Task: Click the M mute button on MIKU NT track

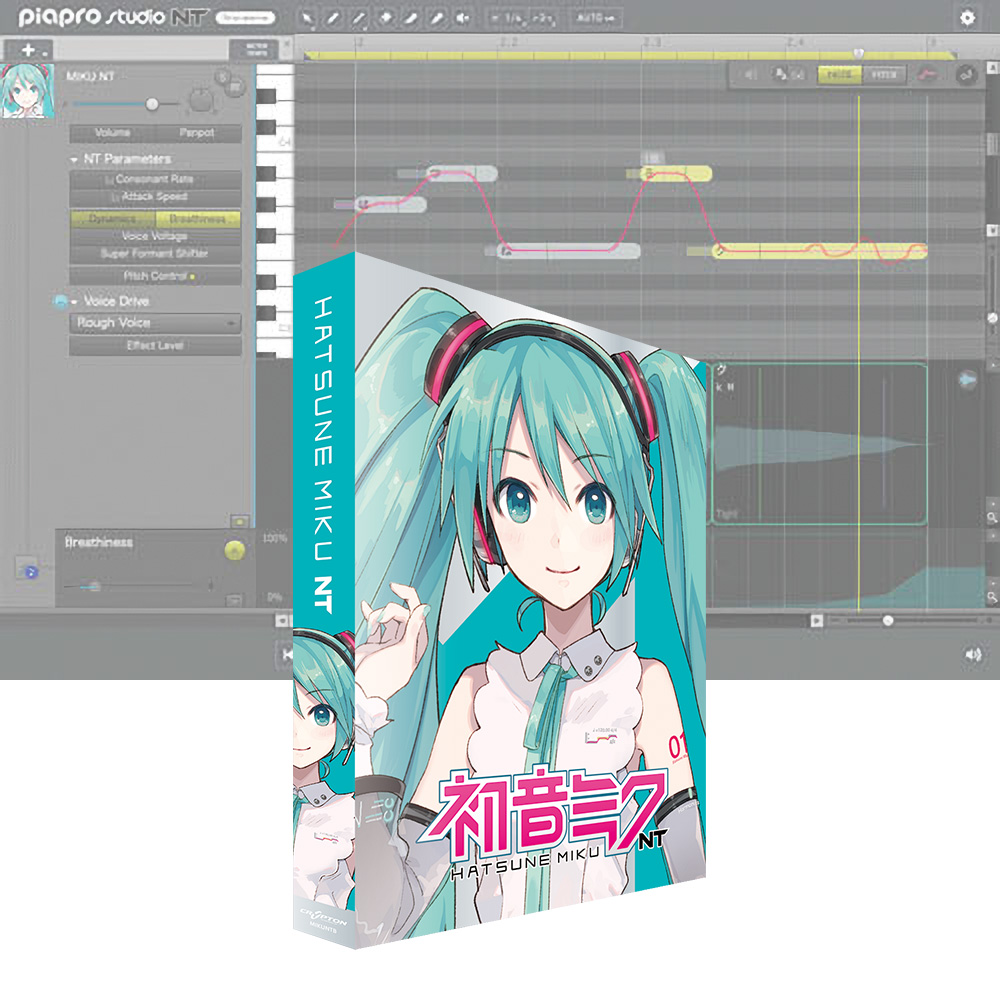Action: [x=235, y=87]
